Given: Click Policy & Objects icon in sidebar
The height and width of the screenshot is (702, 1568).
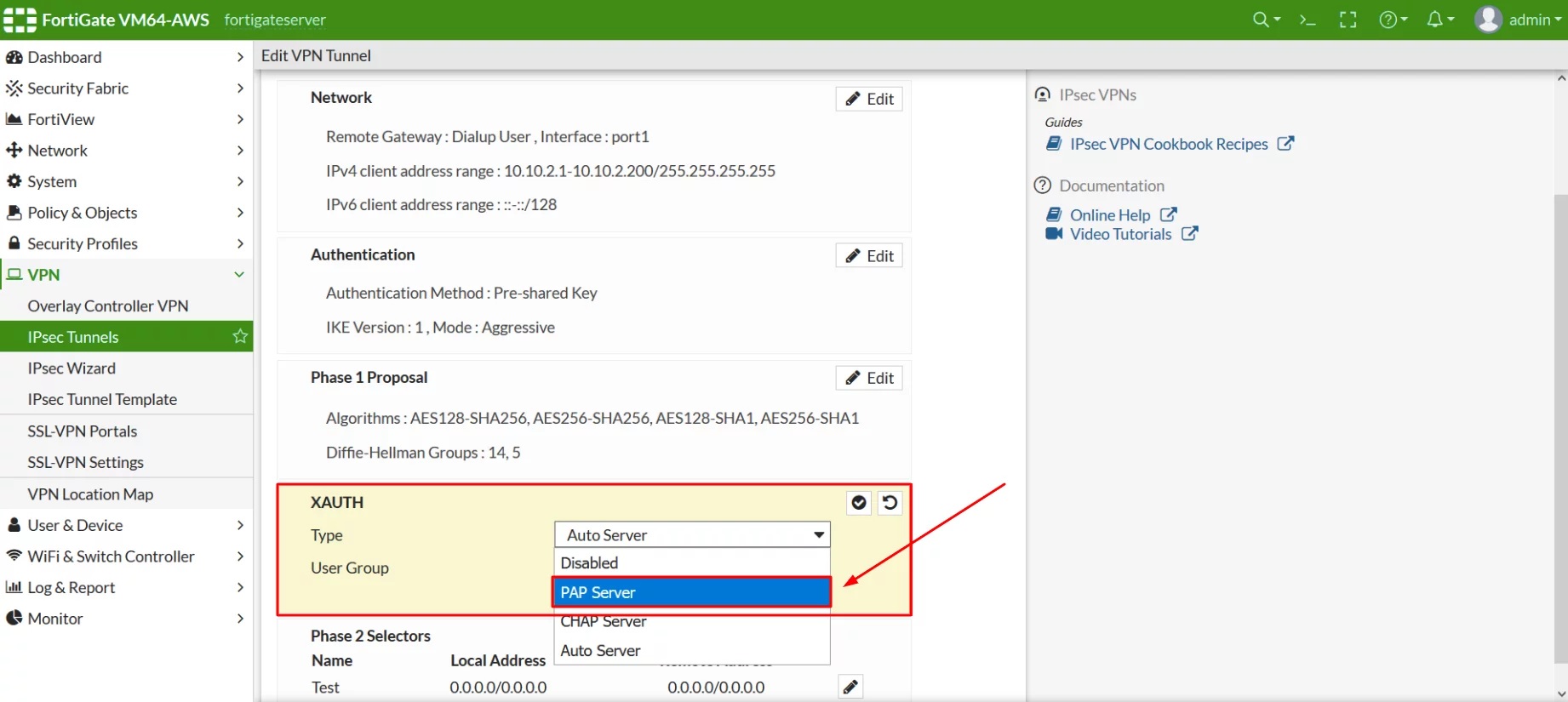Looking at the screenshot, I should coord(14,212).
